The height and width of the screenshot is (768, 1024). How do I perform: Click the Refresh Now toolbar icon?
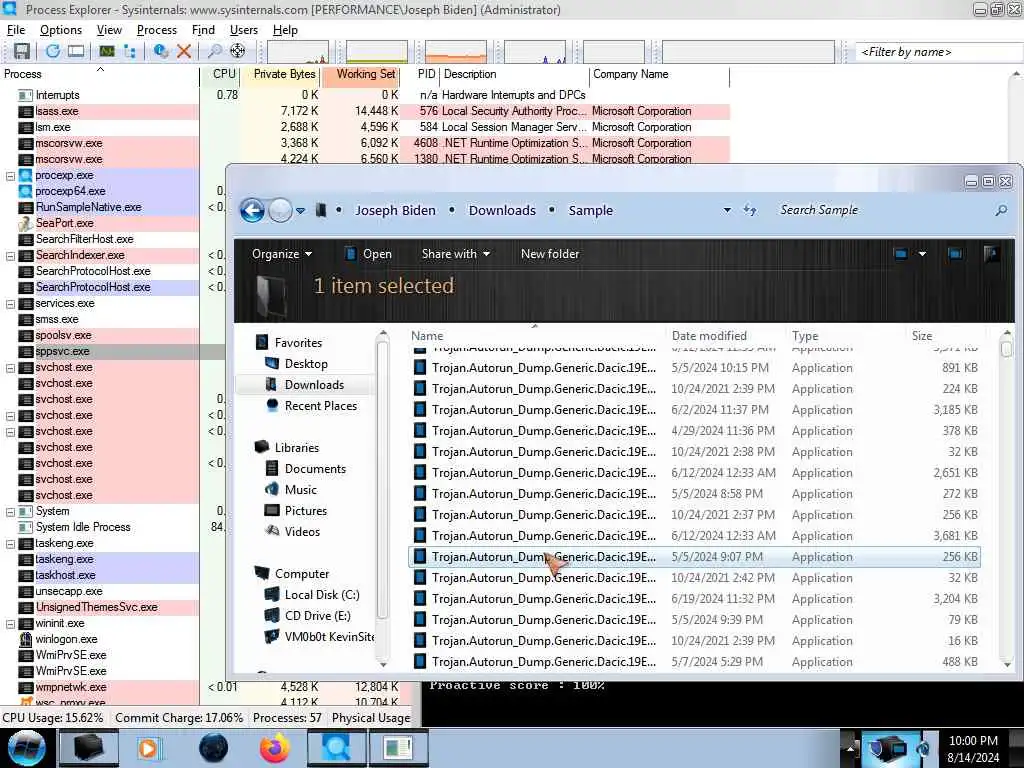click(x=53, y=51)
